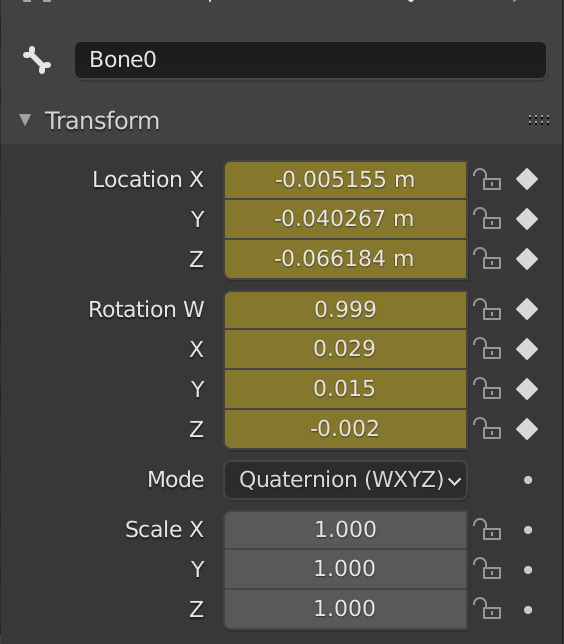Screen dimensions: 564x644
Task: Toggle lock for Rotation W
Action: [487, 309]
